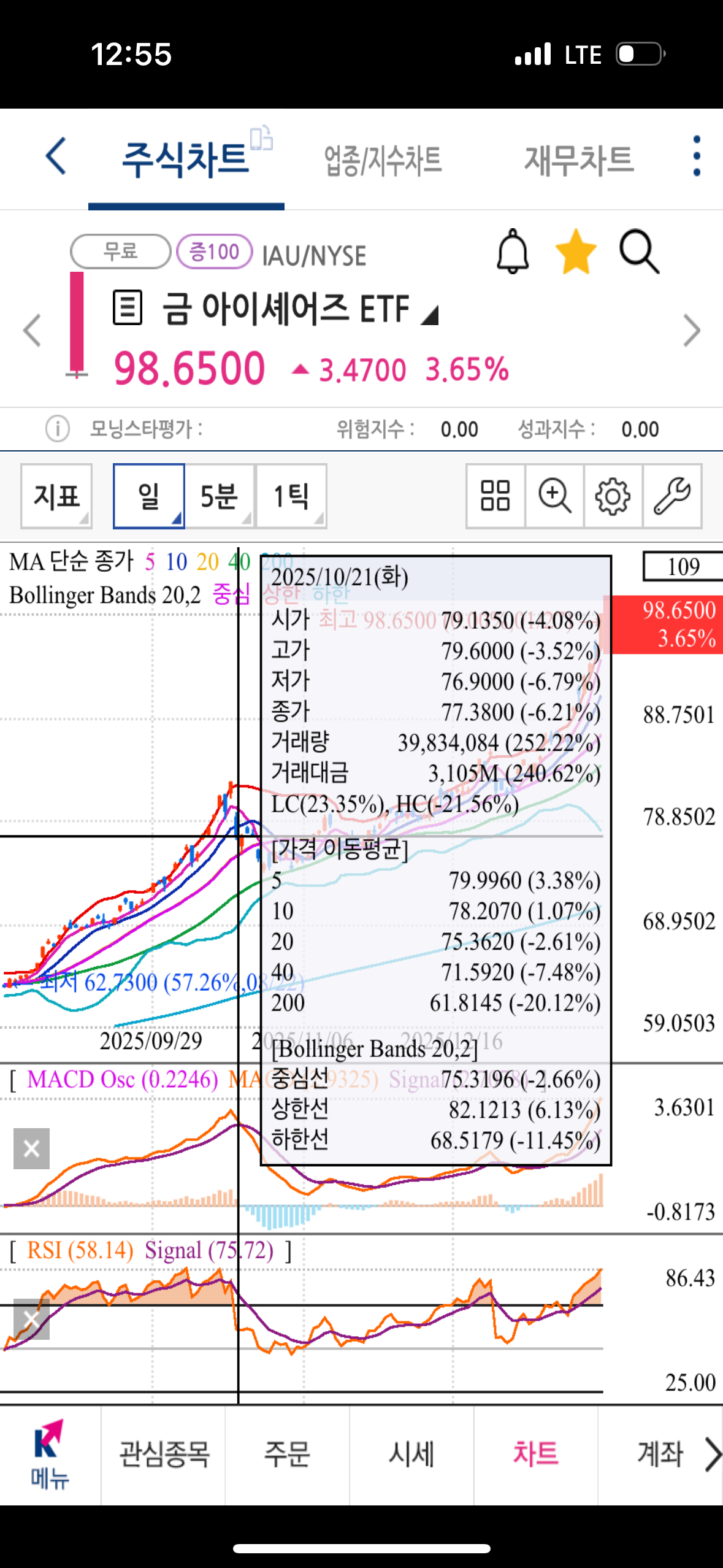Image resolution: width=723 pixels, height=1568 pixels.
Task: Expand dropdown triangle beside 금 아이셰어즈 ETF
Action: pos(430,315)
